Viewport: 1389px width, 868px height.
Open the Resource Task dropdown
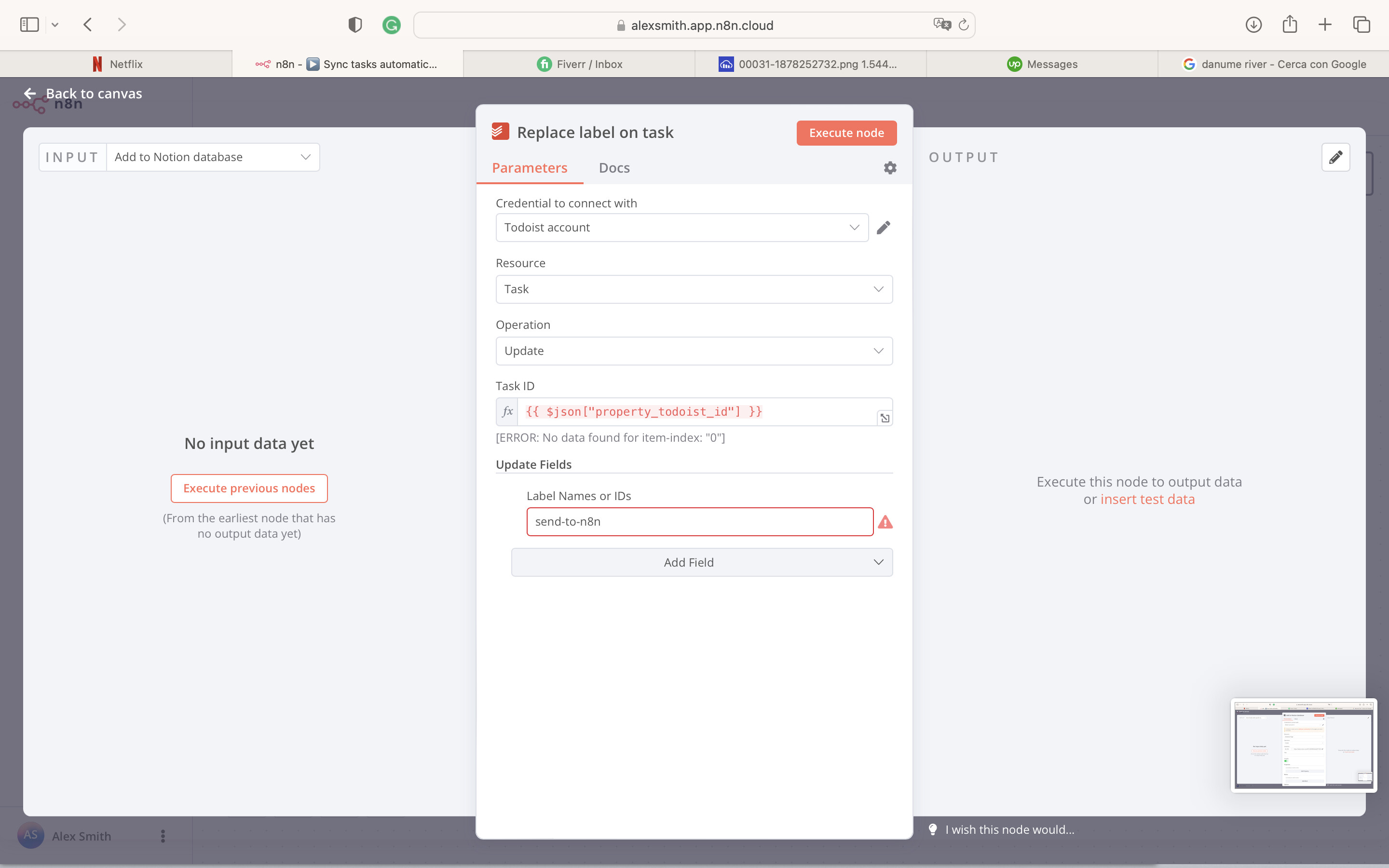[694, 289]
